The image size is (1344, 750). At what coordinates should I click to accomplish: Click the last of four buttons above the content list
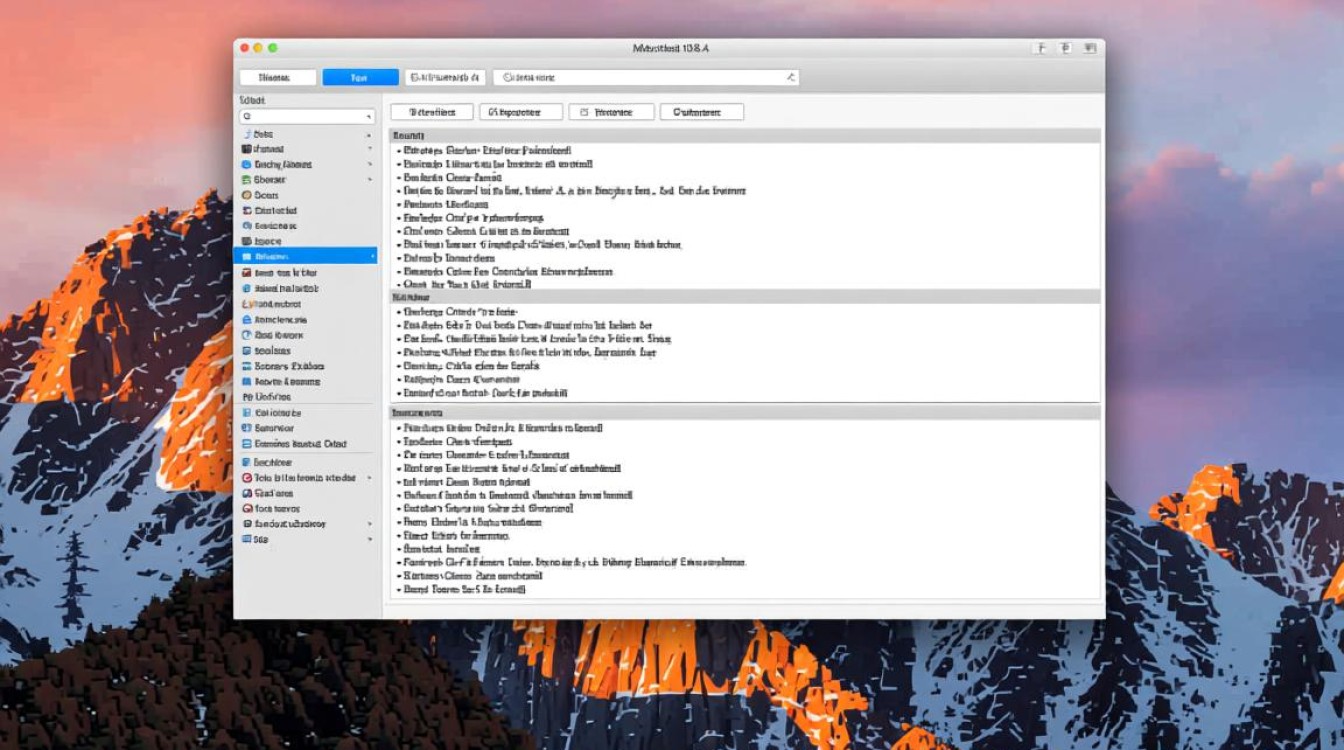[701, 112]
